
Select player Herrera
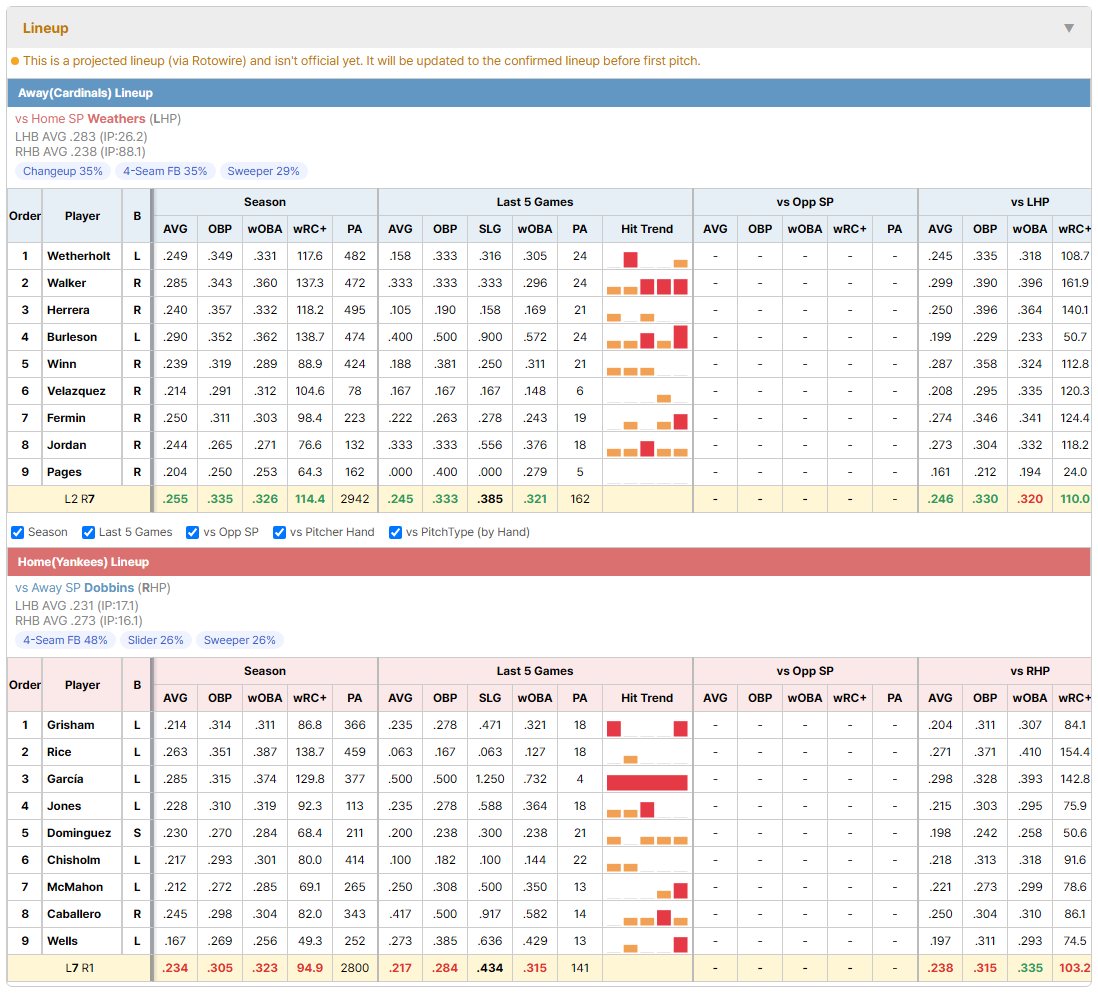68,310
